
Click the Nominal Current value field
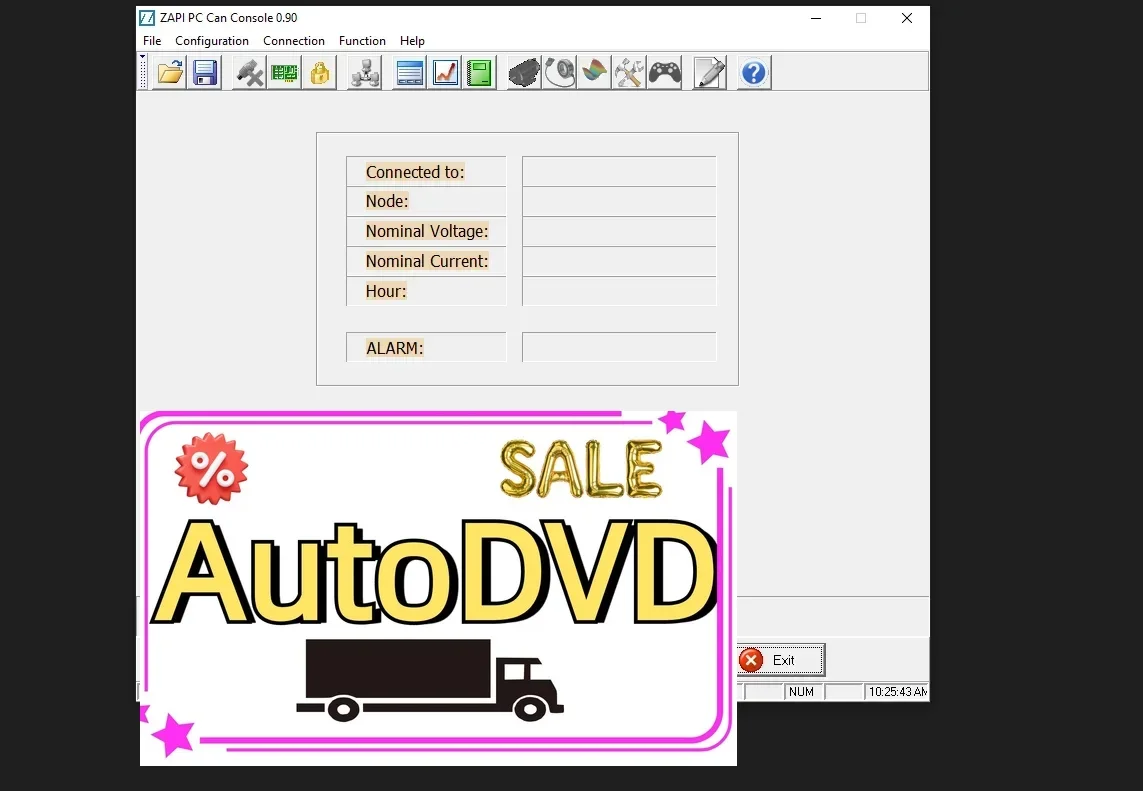click(619, 261)
